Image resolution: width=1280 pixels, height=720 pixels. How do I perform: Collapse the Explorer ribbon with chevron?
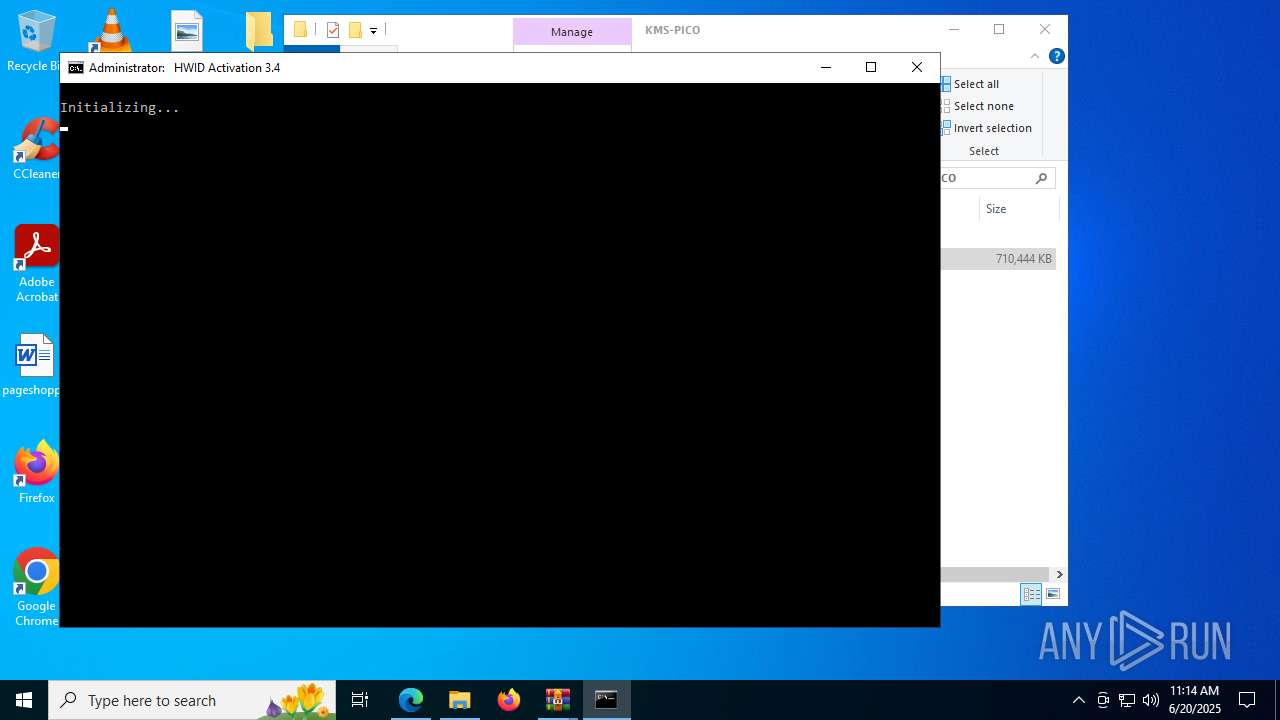(x=1035, y=56)
